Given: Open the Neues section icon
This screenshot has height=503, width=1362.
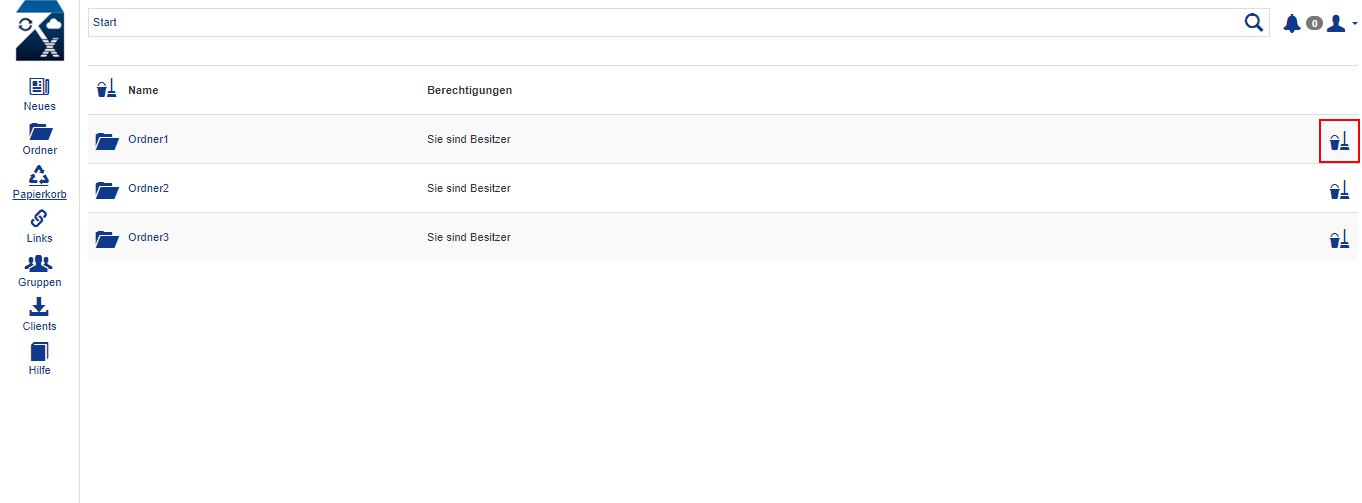Looking at the screenshot, I should [39, 87].
